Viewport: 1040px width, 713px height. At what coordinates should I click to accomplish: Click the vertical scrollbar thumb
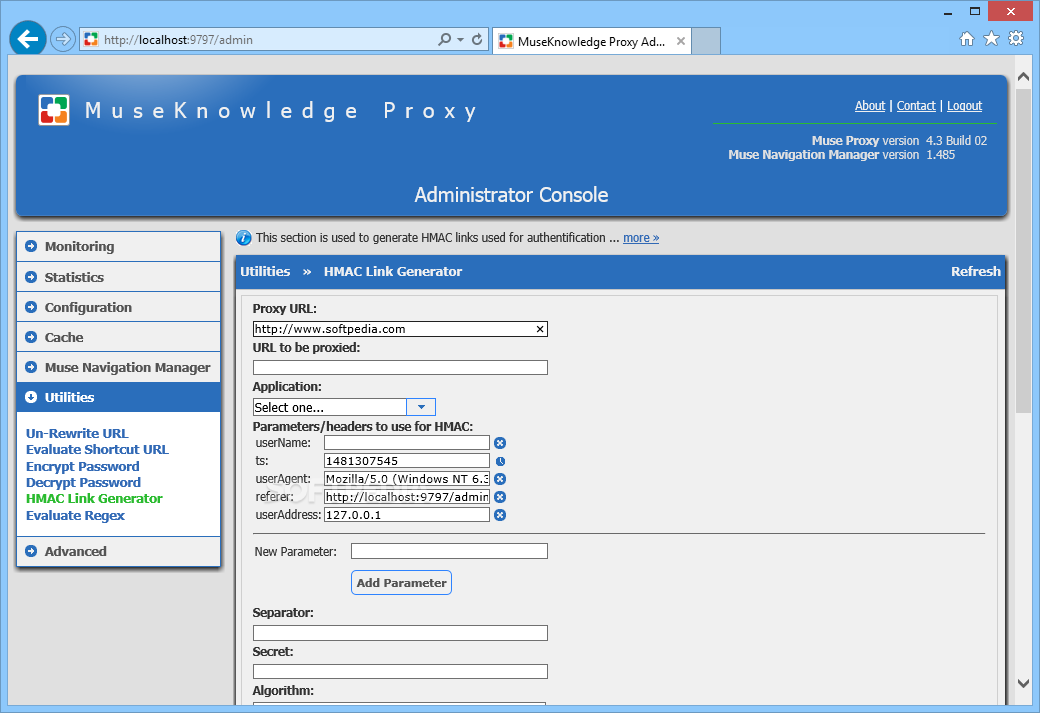pos(1023,249)
